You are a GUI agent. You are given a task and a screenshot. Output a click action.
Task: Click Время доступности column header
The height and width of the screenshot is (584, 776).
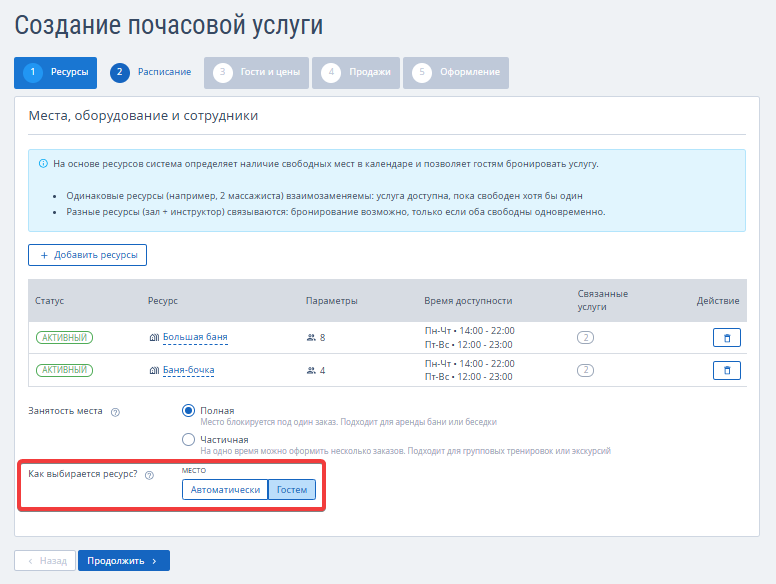468,301
